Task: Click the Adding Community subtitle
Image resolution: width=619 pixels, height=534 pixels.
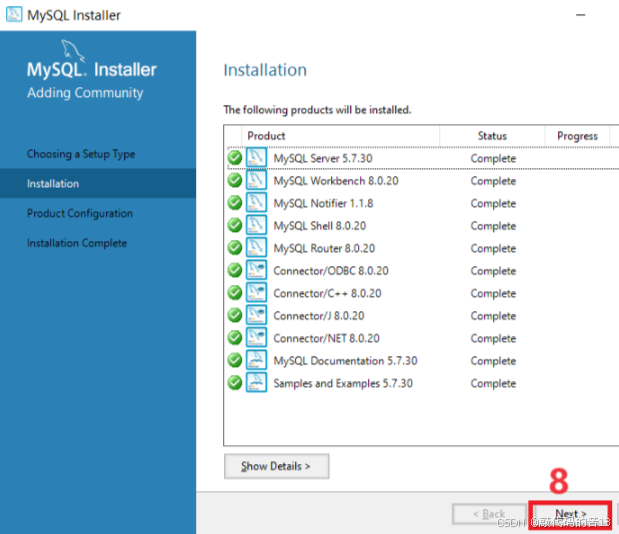Action: tap(85, 93)
